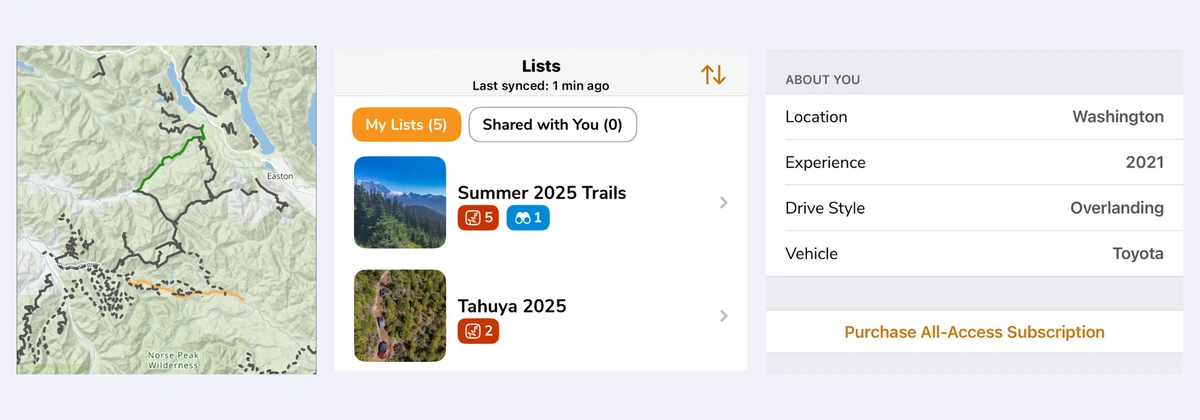Click the blue binoculars badge showing 1
The width and height of the screenshot is (1200, 420).
(528, 217)
